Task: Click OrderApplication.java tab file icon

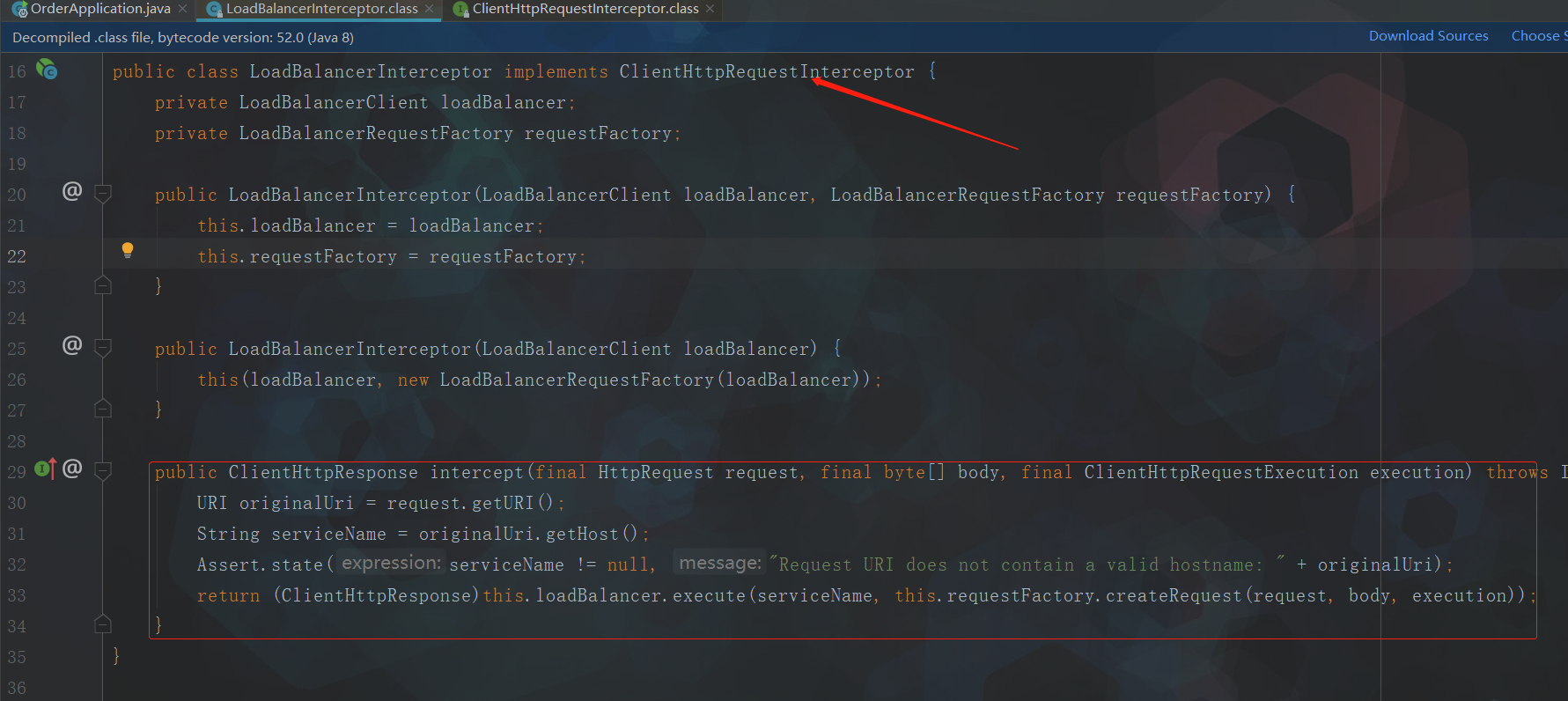Action: click(x=19, y=10)
